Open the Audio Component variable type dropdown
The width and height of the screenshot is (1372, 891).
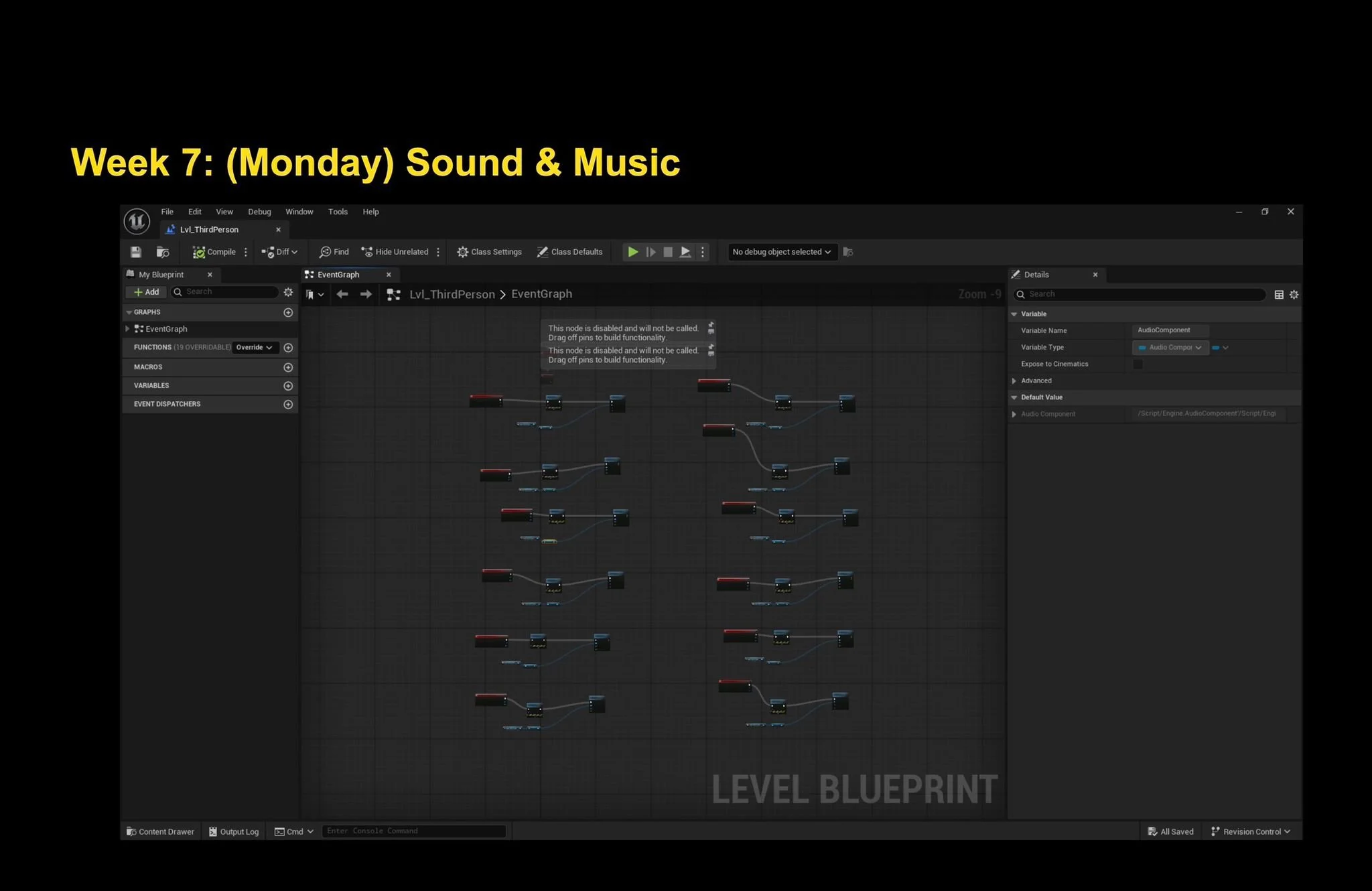click(x=1170, y=348)
